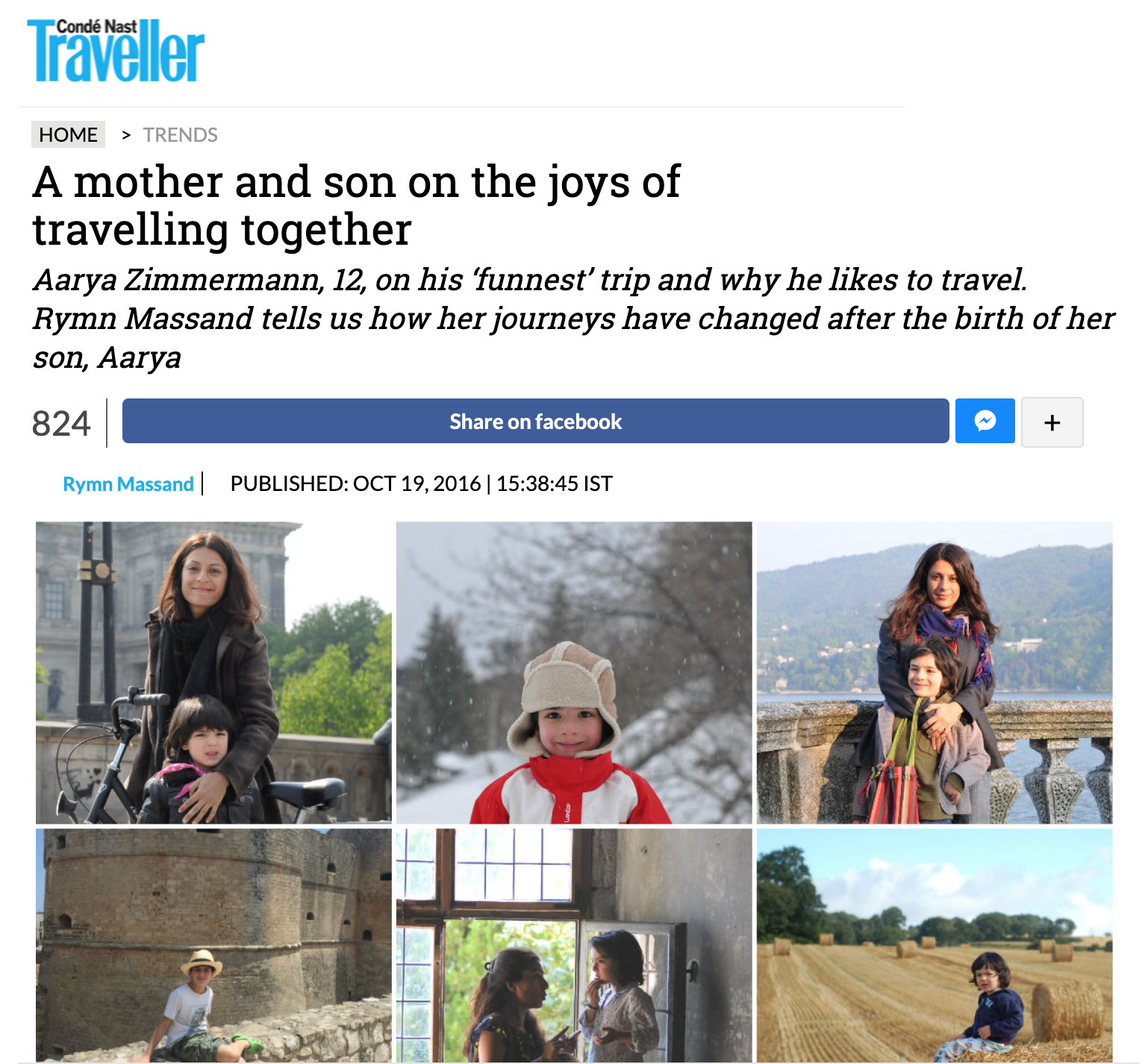This screenshot has height=1064, width=1148.
Task: Open photo of mother with bicycle
Action: 213,672
